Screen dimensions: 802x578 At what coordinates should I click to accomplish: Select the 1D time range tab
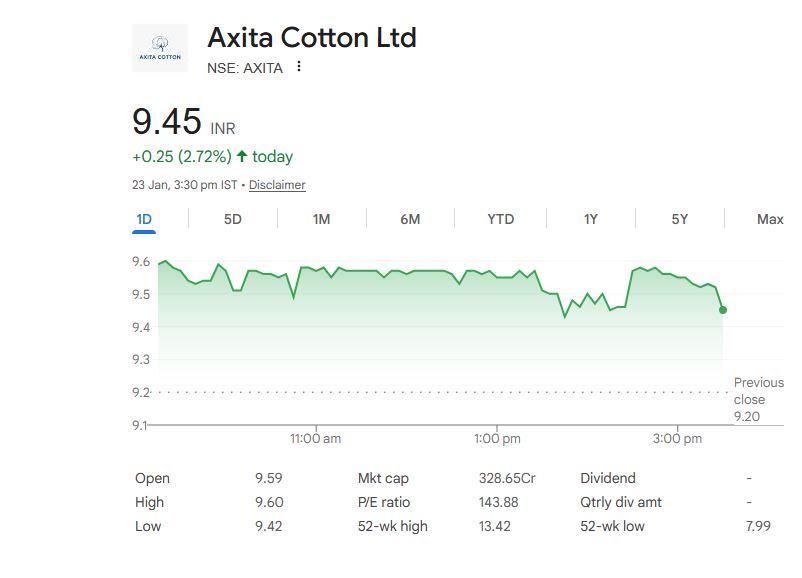(x=144, y=219)
